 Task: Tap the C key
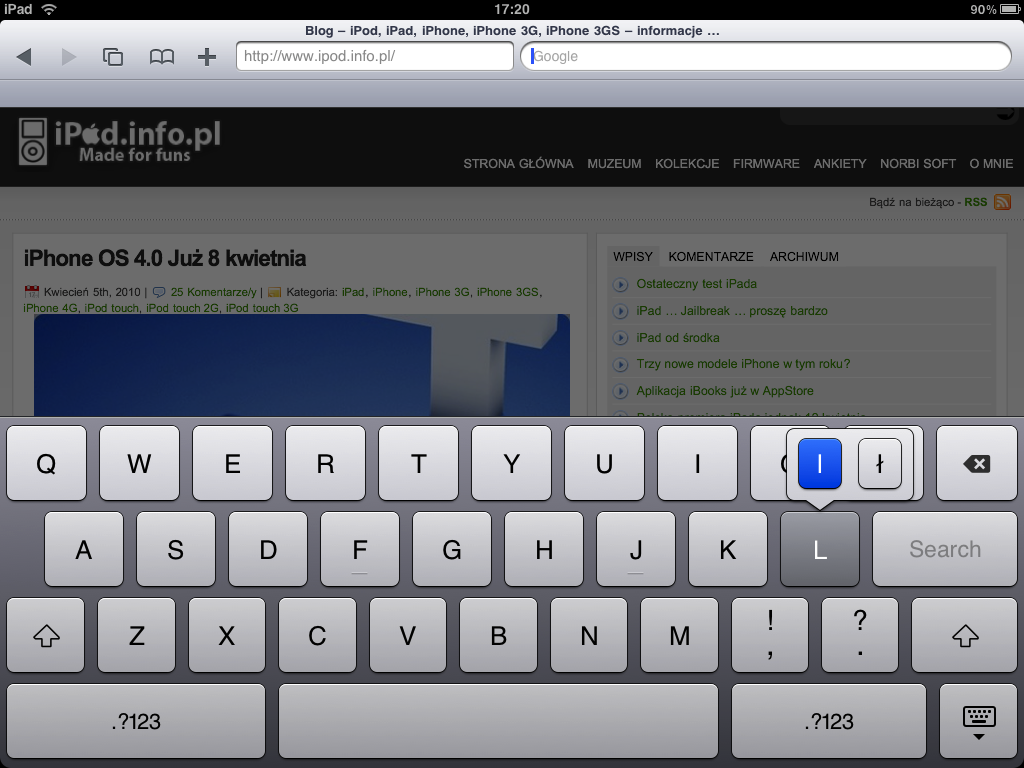pyautogui.click(x=317, y=635)
